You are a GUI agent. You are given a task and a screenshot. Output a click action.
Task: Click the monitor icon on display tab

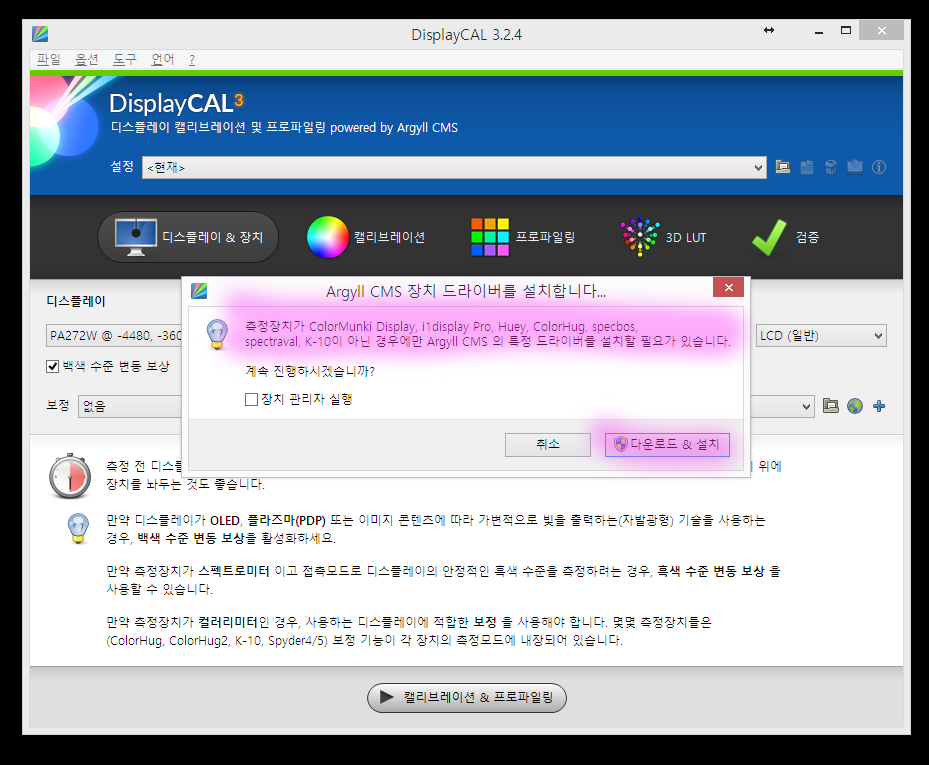point(136,237)
